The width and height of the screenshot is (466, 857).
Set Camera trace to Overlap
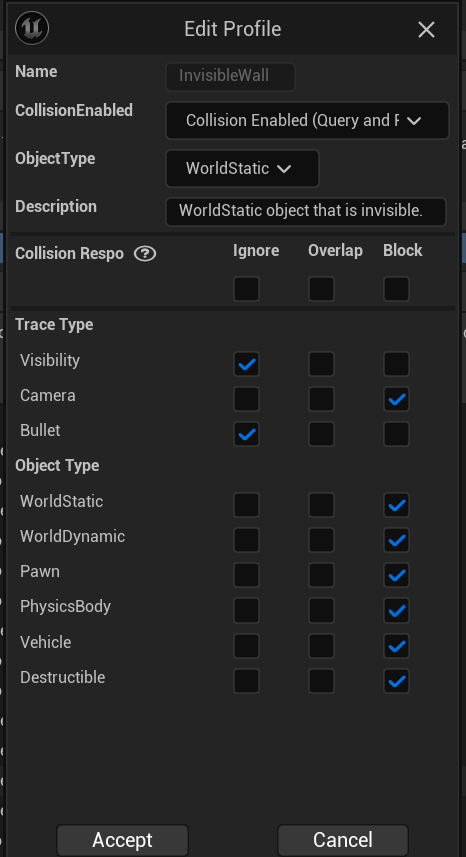click(321, 399)
